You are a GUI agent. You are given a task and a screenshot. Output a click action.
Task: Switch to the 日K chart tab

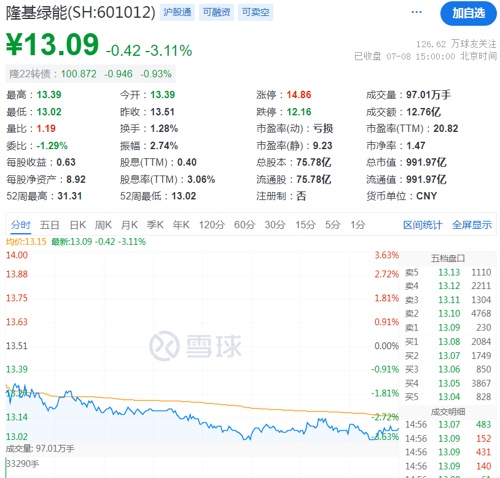(x=78, y=225)
